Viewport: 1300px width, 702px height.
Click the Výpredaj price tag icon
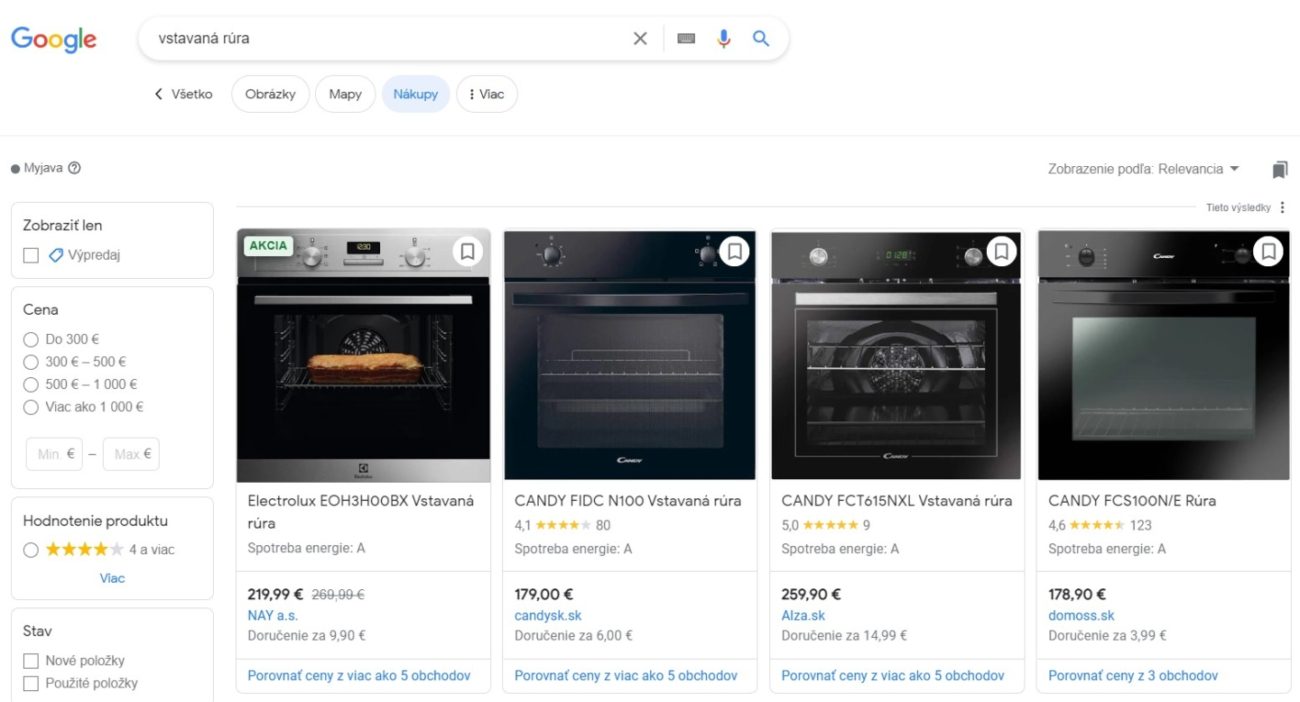pyautogui.click(x=56, y=255)
